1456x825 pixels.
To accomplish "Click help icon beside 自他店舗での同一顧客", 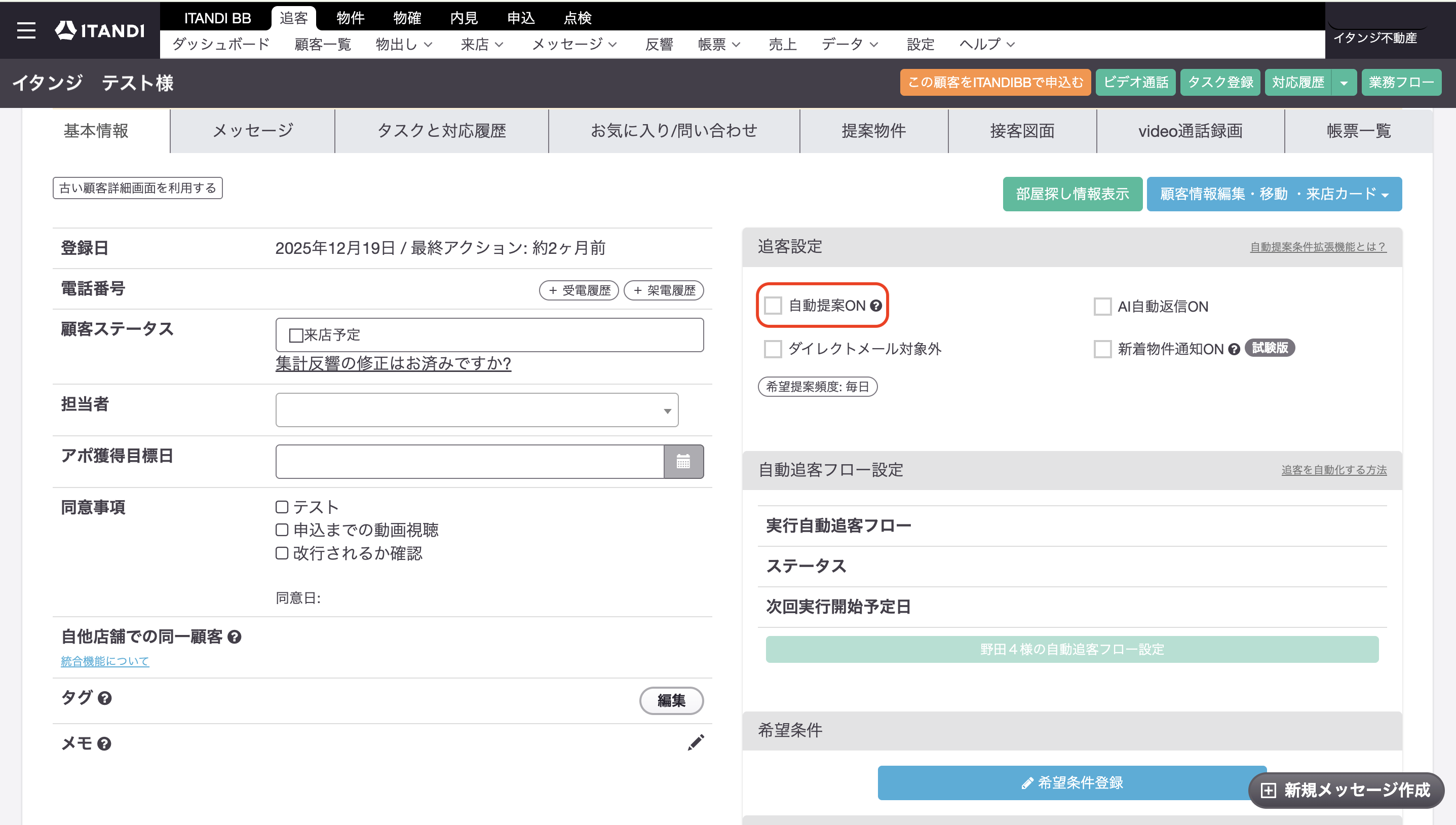I will [x=235, y=637].
